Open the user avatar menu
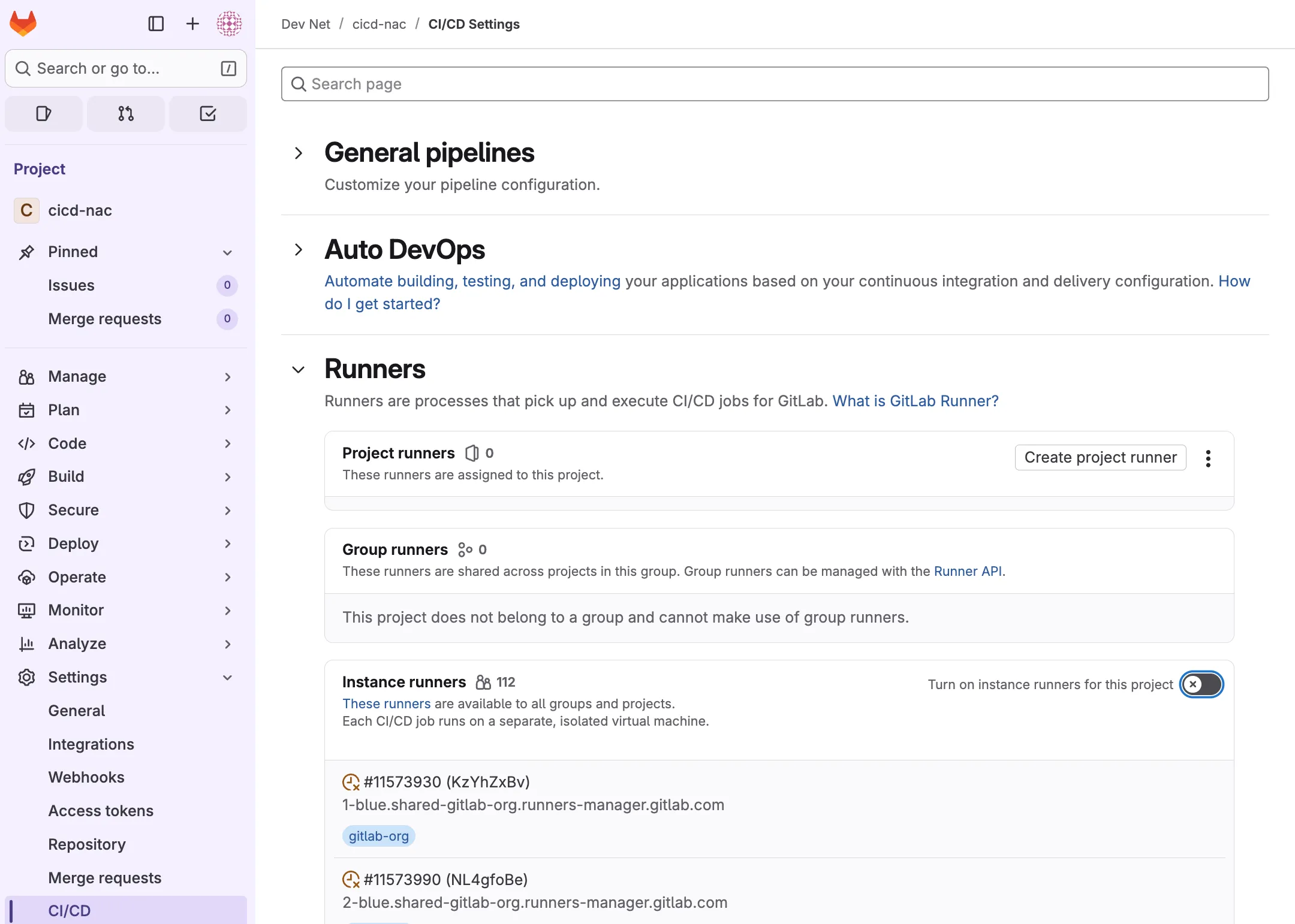This screenshot has width=1295, height=924. [x=229, y=23]
